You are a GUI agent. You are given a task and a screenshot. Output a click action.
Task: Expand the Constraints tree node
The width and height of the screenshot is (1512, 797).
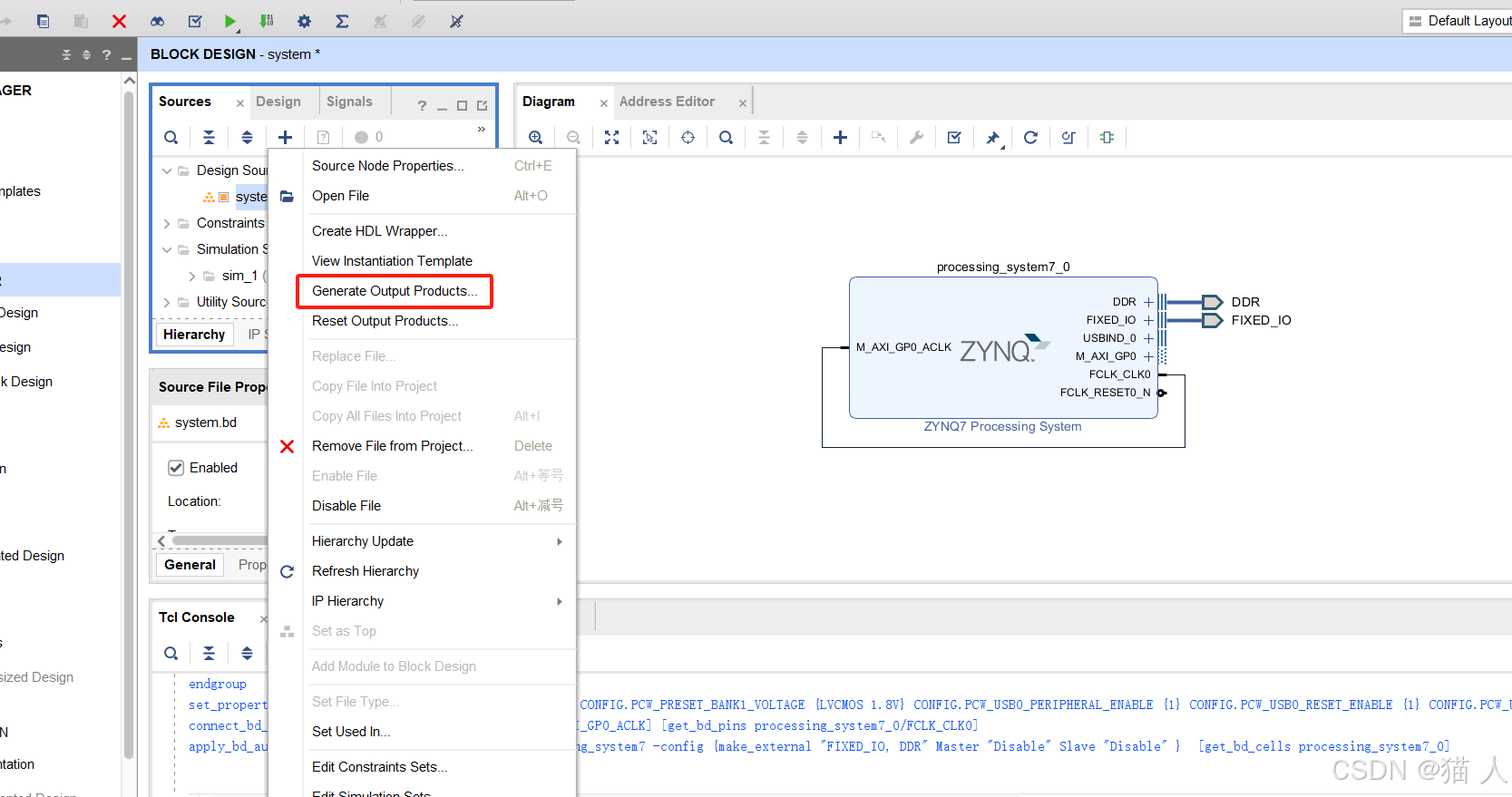pos(167,223)
